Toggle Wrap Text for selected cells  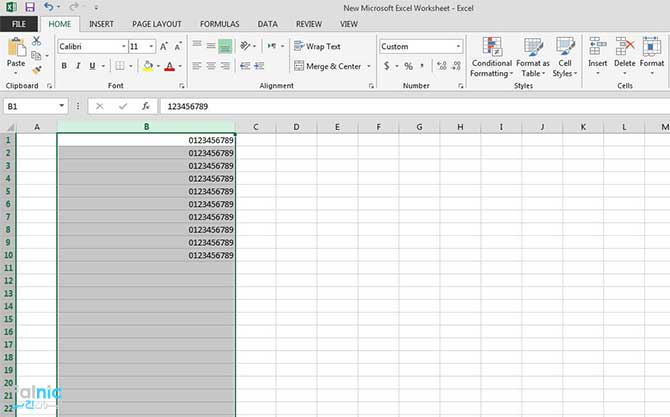point(316,46)
